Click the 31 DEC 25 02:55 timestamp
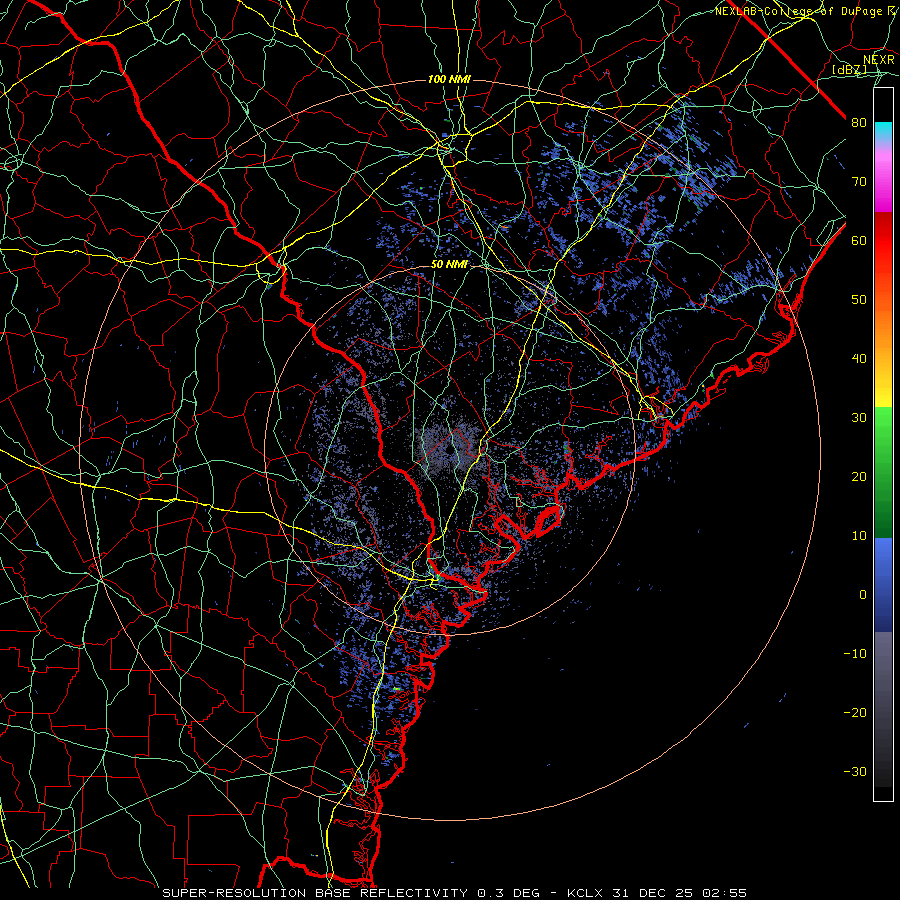The height and width of the screenshot is (900, 900). (680, 893)
